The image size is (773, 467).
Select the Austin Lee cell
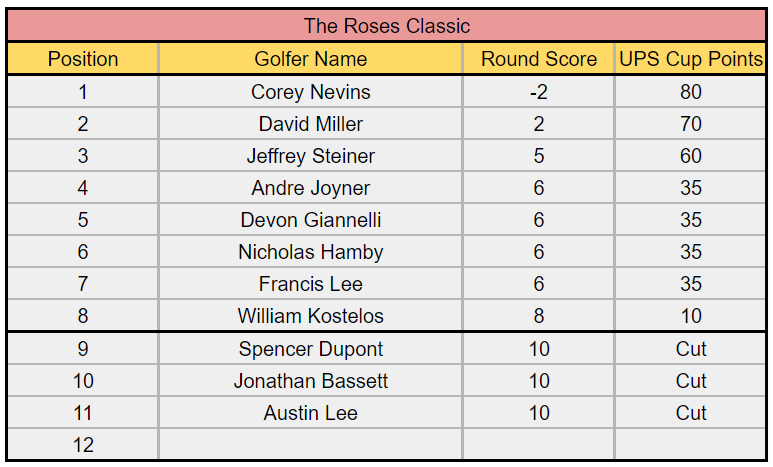pos(310,413)
